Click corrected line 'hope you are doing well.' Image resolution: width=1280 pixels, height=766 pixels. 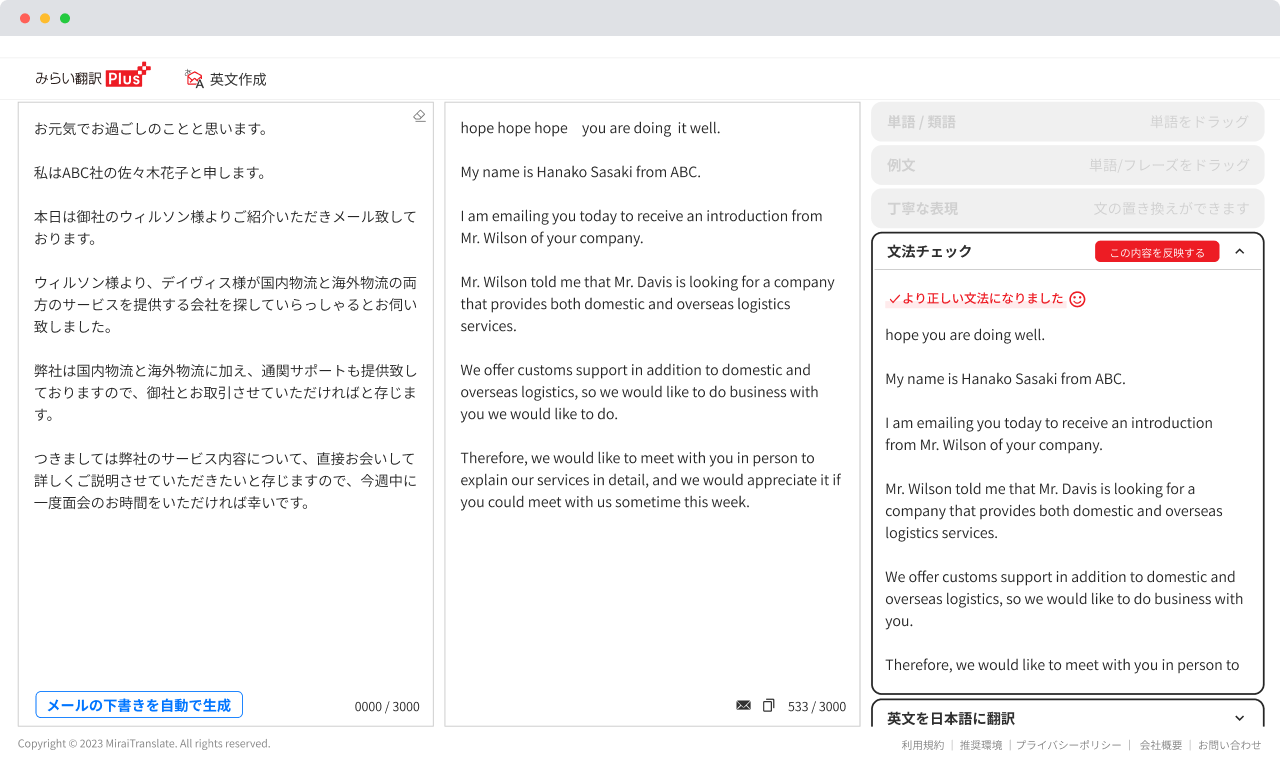(x=965, y=335)
